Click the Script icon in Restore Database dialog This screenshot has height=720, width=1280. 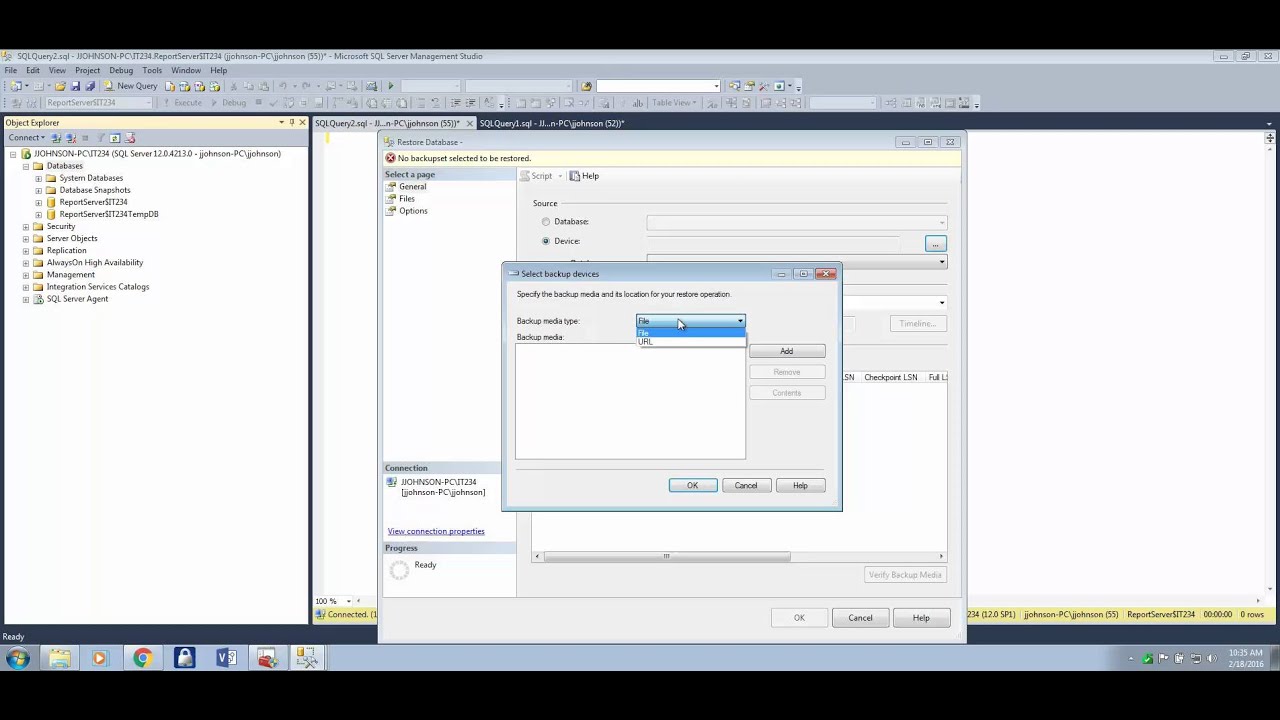pyautogui.click(x=525, y=176)
